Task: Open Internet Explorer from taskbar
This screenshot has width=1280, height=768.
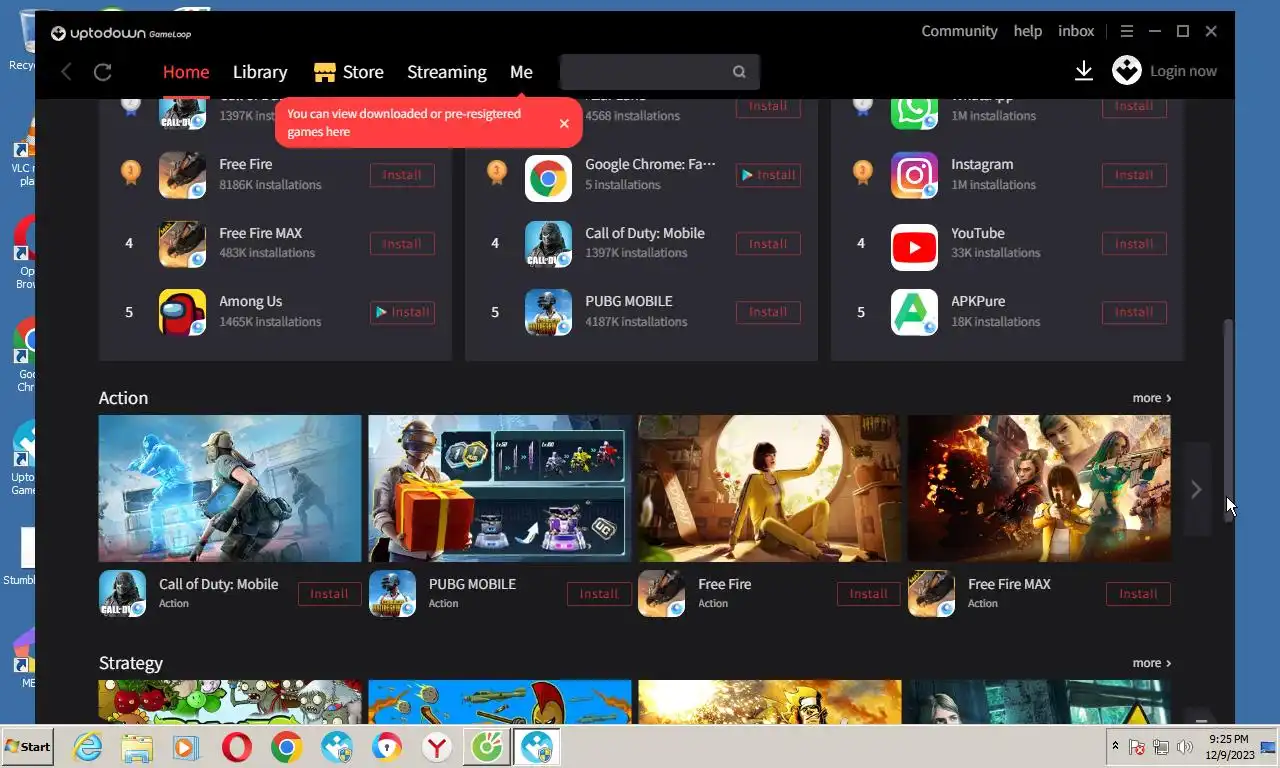Action: click(x=88, y=747)
